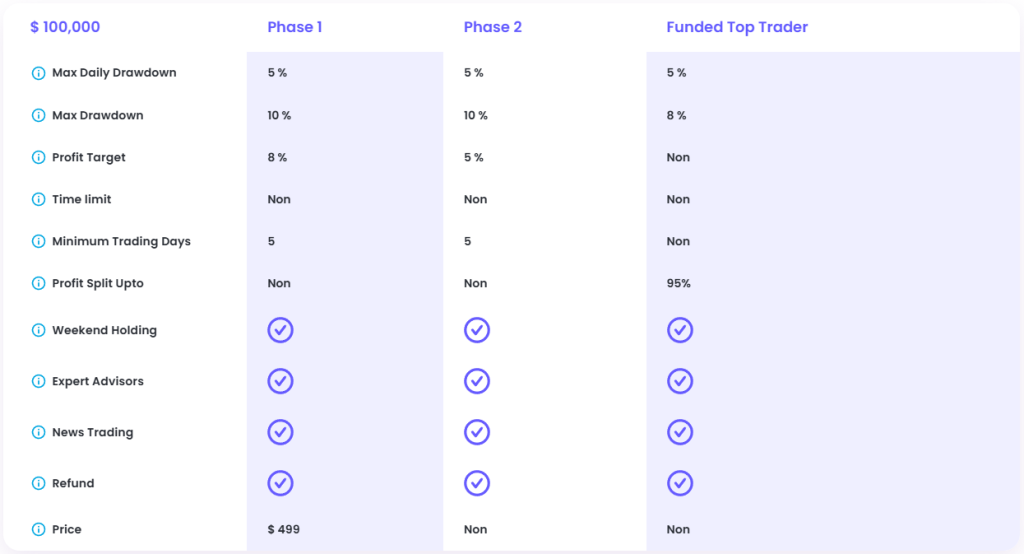The width and height of the screenshot is (1024, 554).
Task: Click the Funded Top Trader heading
Action: pos(737,27)
